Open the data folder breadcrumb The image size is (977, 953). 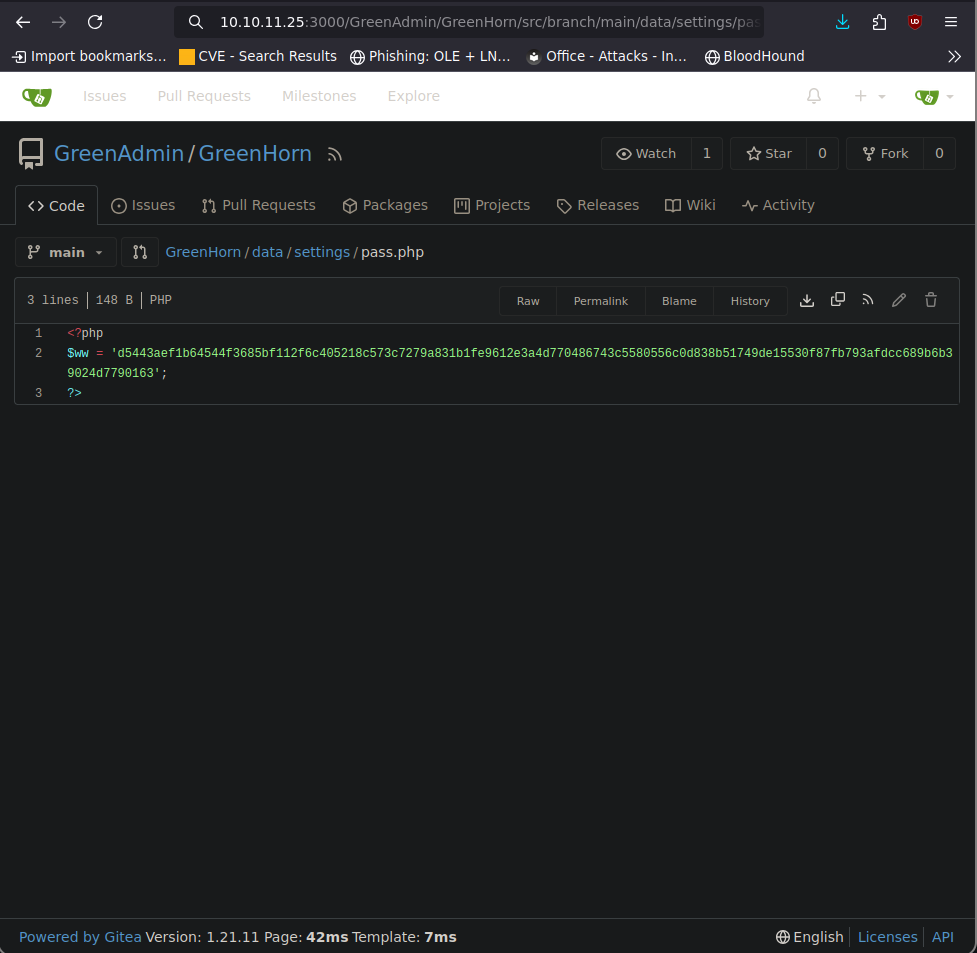coord(267,252)
